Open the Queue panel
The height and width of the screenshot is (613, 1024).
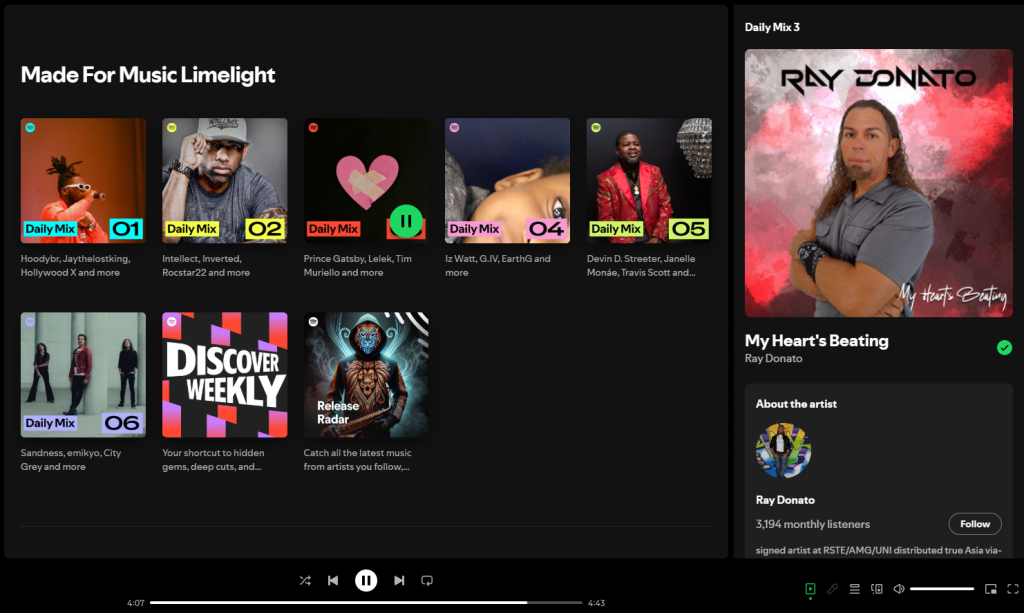[x=855, y=589]
